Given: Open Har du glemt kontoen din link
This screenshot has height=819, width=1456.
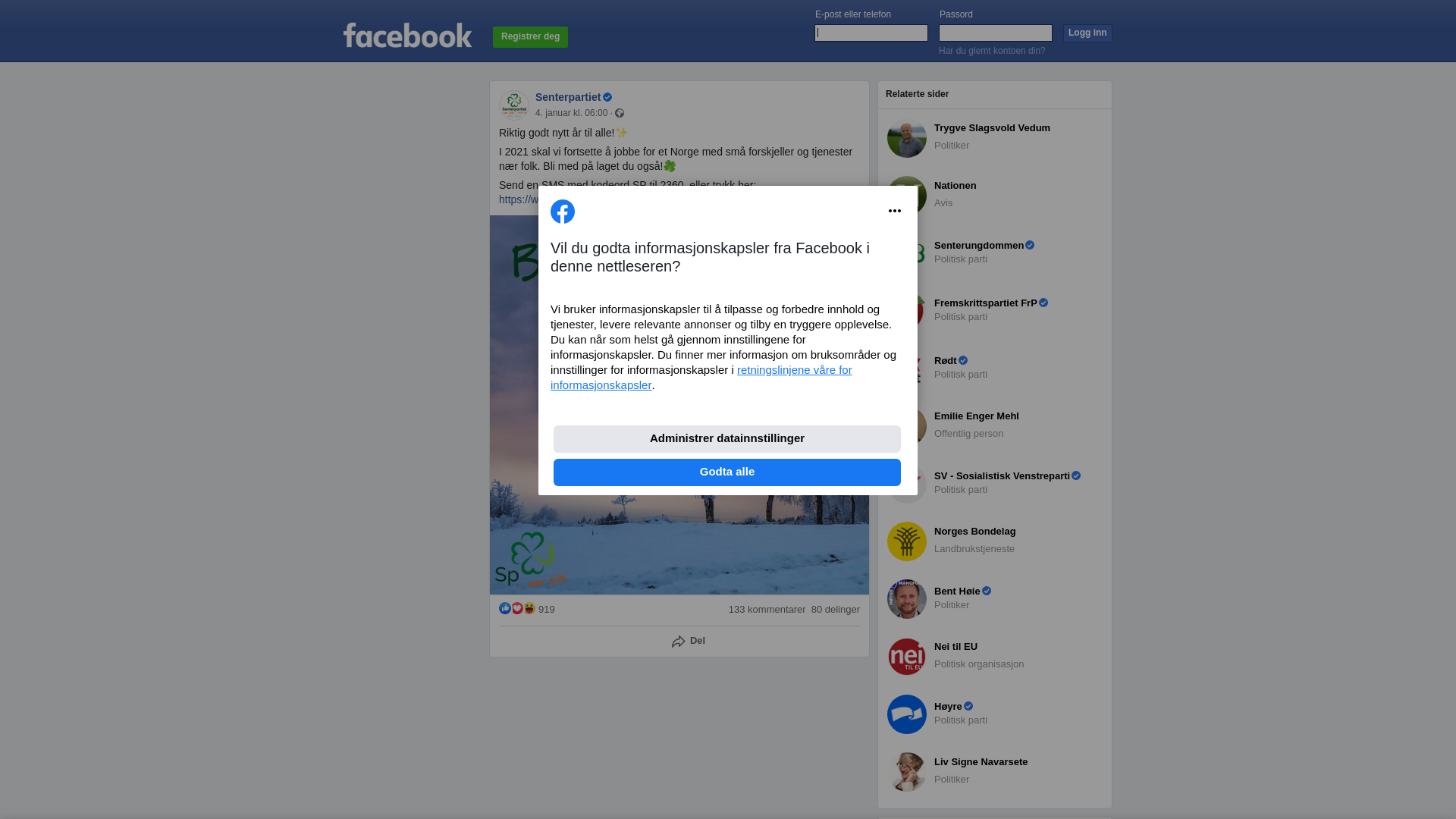Looking at the screenshot, I should (992, 51).
